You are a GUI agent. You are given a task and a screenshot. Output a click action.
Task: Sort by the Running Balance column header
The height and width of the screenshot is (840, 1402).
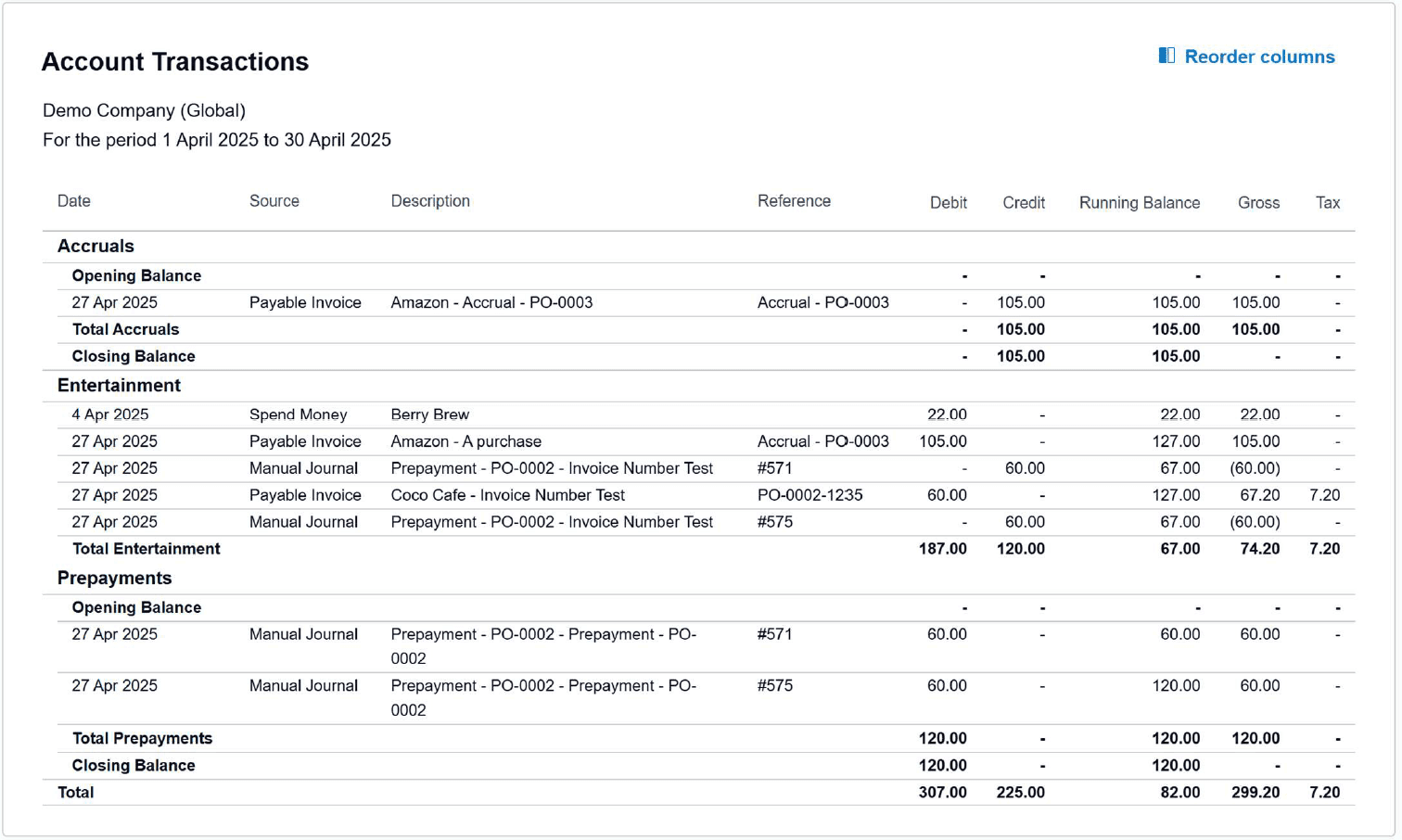(1139, 203)
